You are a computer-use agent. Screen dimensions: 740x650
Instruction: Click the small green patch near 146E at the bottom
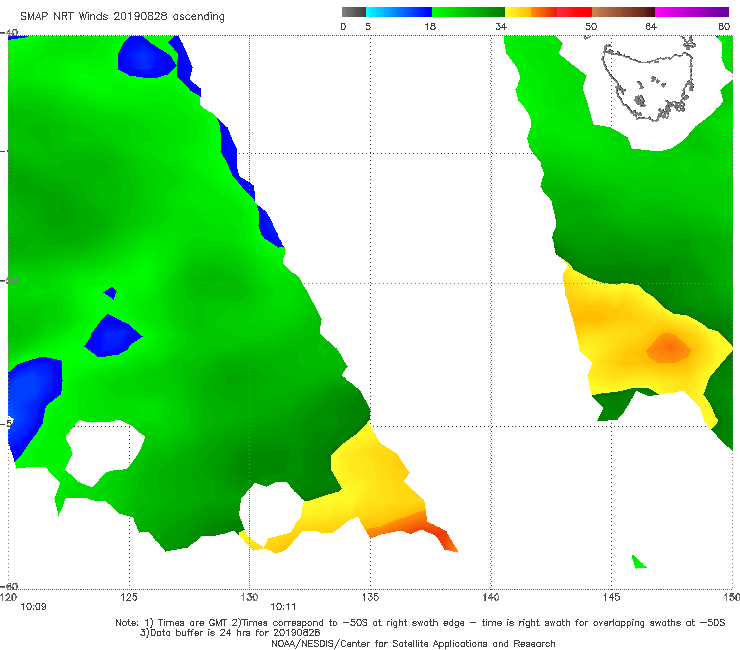click(x=639, y=562)
